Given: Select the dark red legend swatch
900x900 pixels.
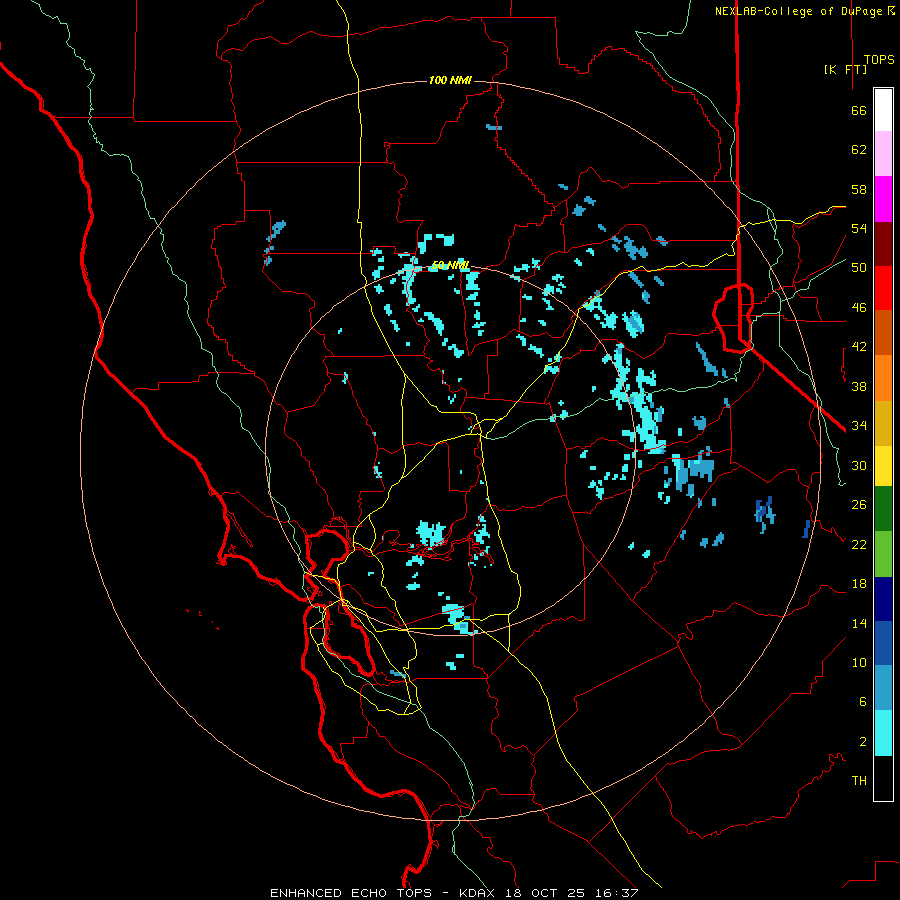Looking at the screenshot, I should point(883,244).
